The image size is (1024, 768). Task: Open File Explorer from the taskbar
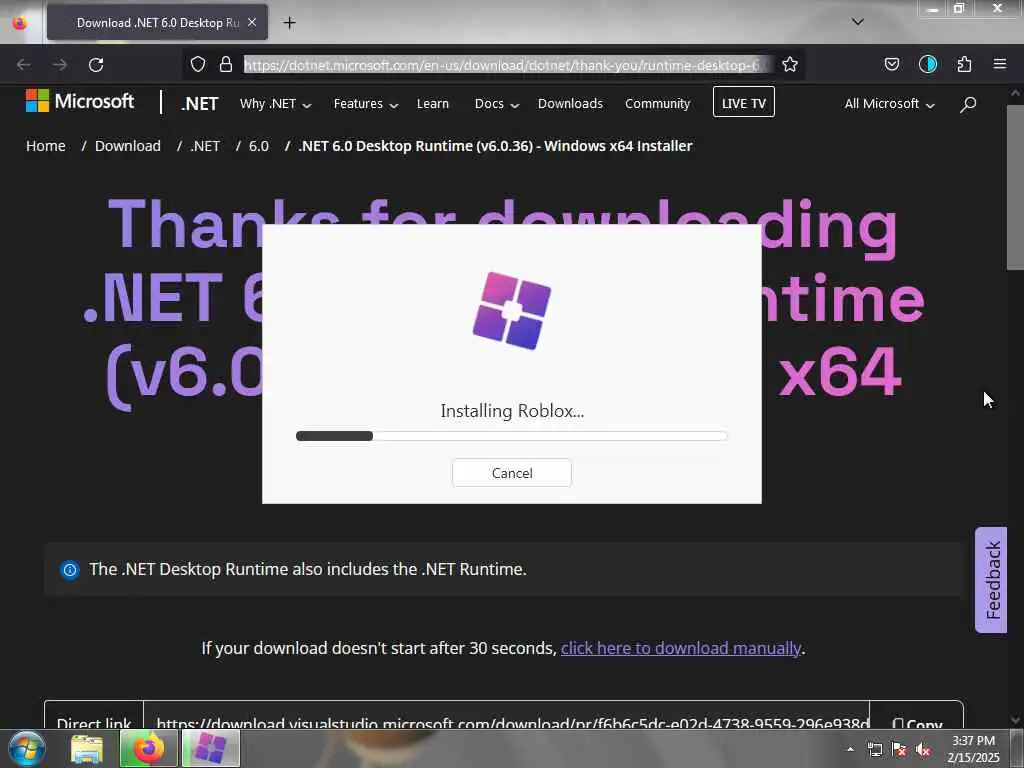[87, 748]
